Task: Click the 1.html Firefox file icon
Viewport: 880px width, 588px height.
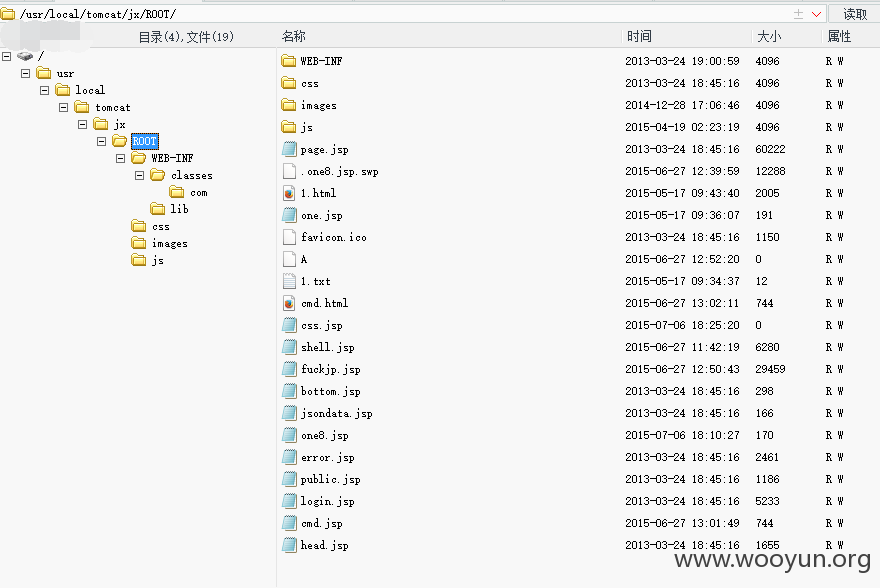Action: 289,193
